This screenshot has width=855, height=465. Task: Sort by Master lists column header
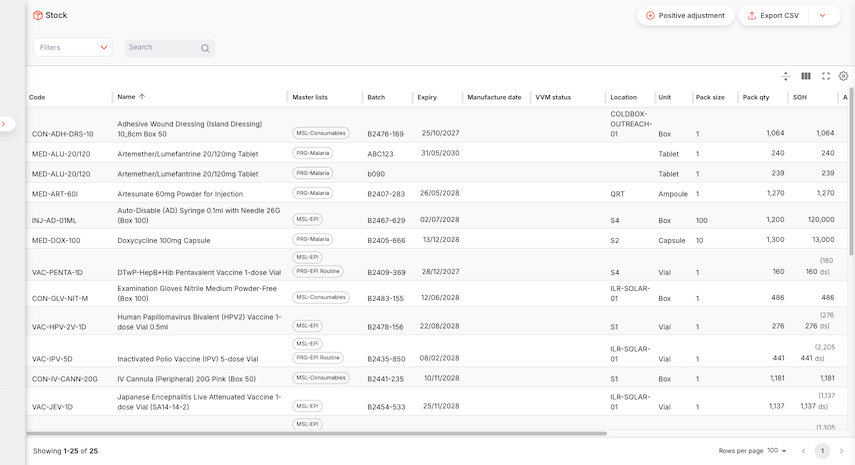click(x=310, y=97)
